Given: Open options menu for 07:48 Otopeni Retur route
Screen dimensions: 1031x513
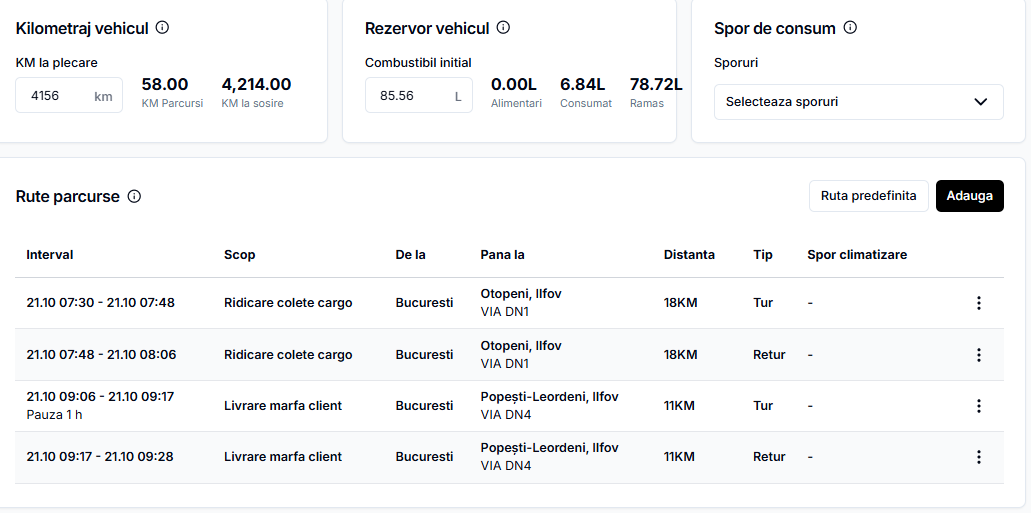Looking at the screenshot, I should 978,355.
